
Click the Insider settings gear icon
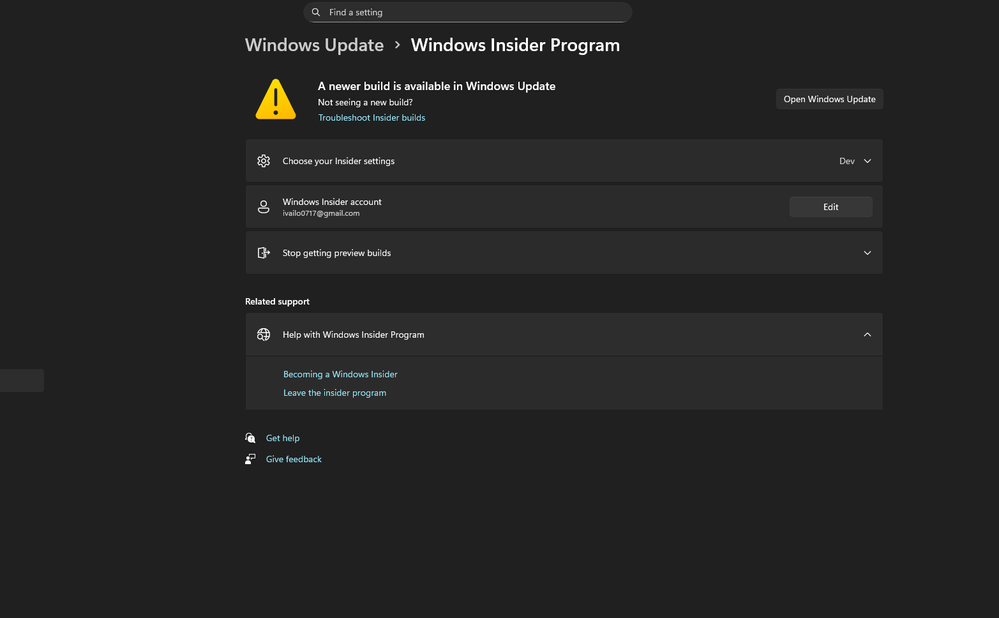(263, 161)
